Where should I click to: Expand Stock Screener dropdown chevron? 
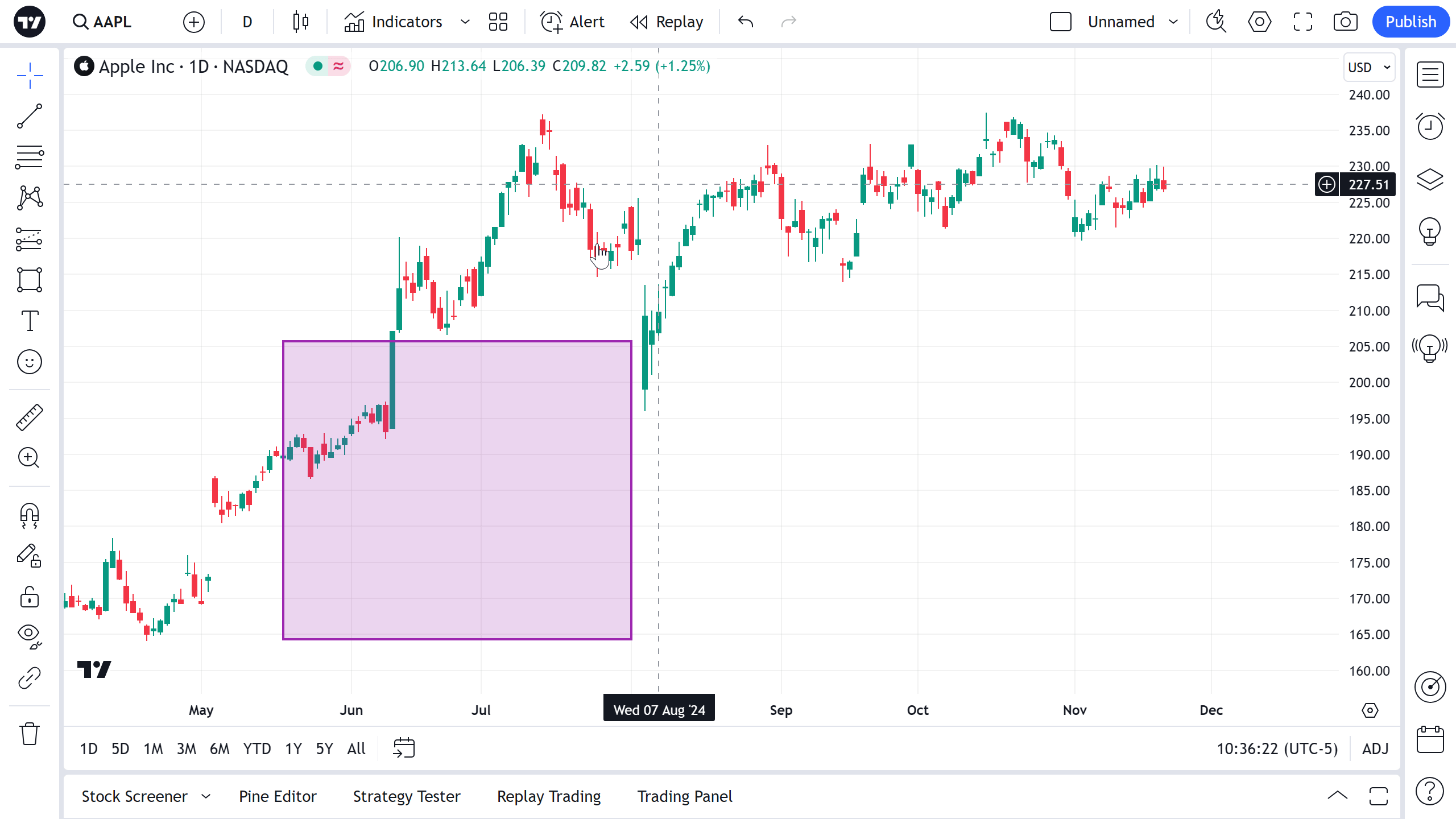tap(206, 796)
